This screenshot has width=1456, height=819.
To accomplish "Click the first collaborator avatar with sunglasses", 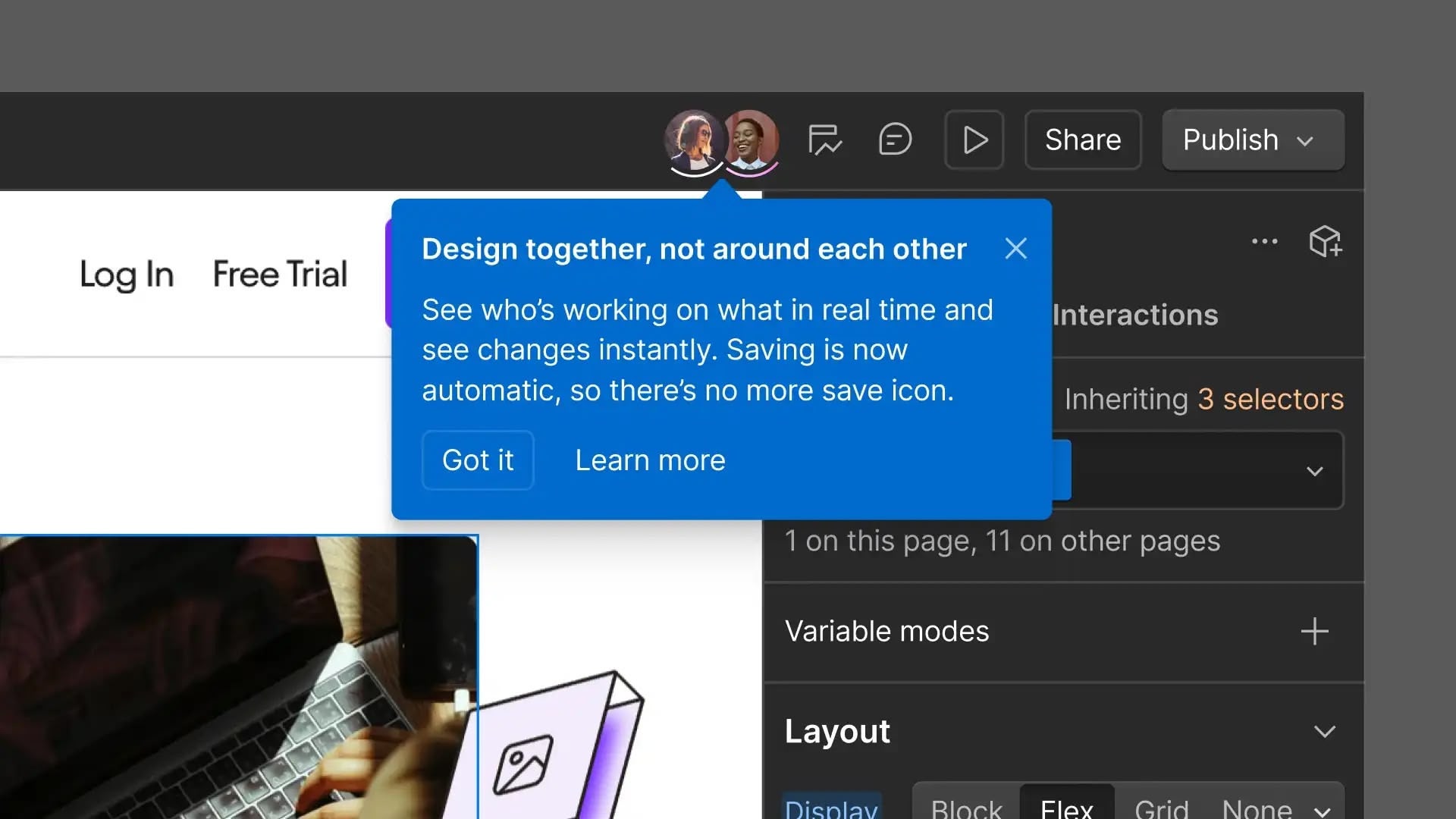I will [x=692, y=140].
